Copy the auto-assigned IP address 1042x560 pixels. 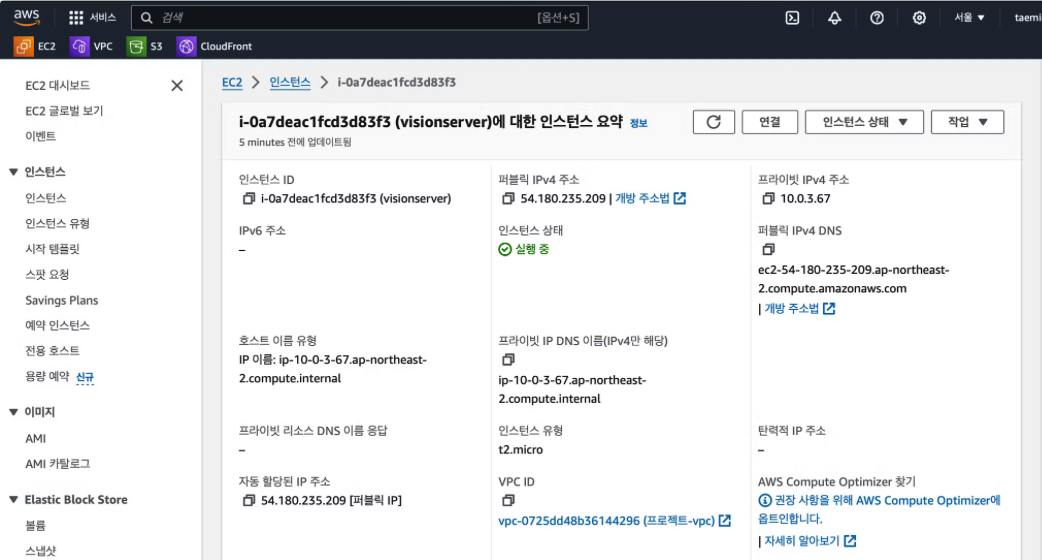(249, 500)
